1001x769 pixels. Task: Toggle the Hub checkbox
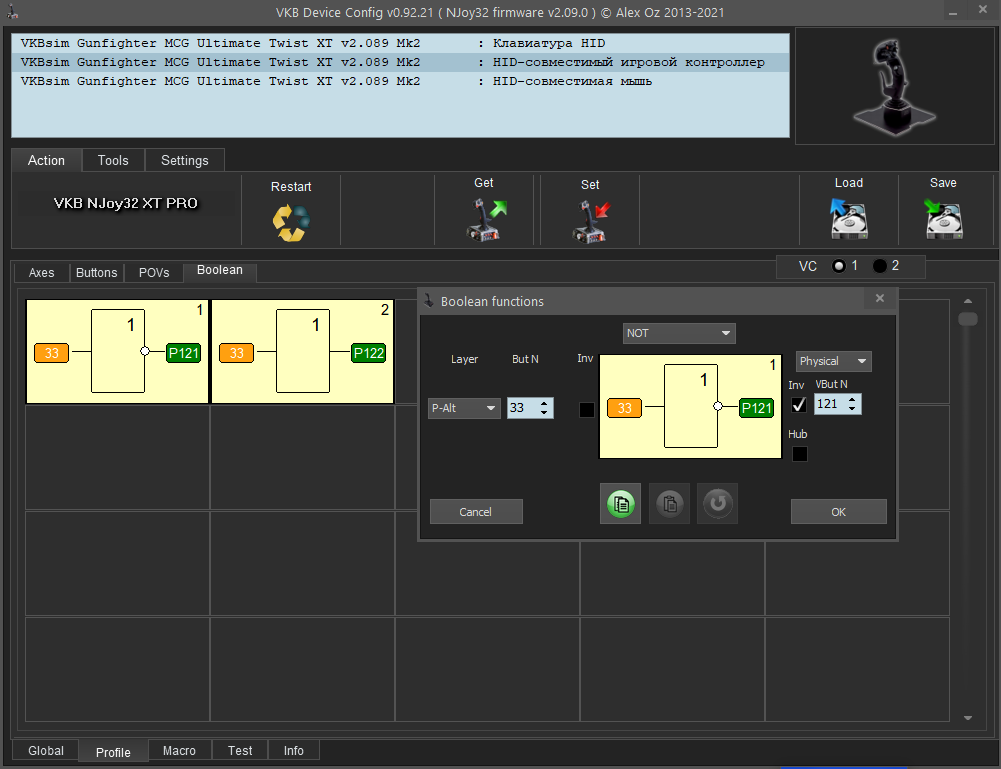click(x=799, y=454)
